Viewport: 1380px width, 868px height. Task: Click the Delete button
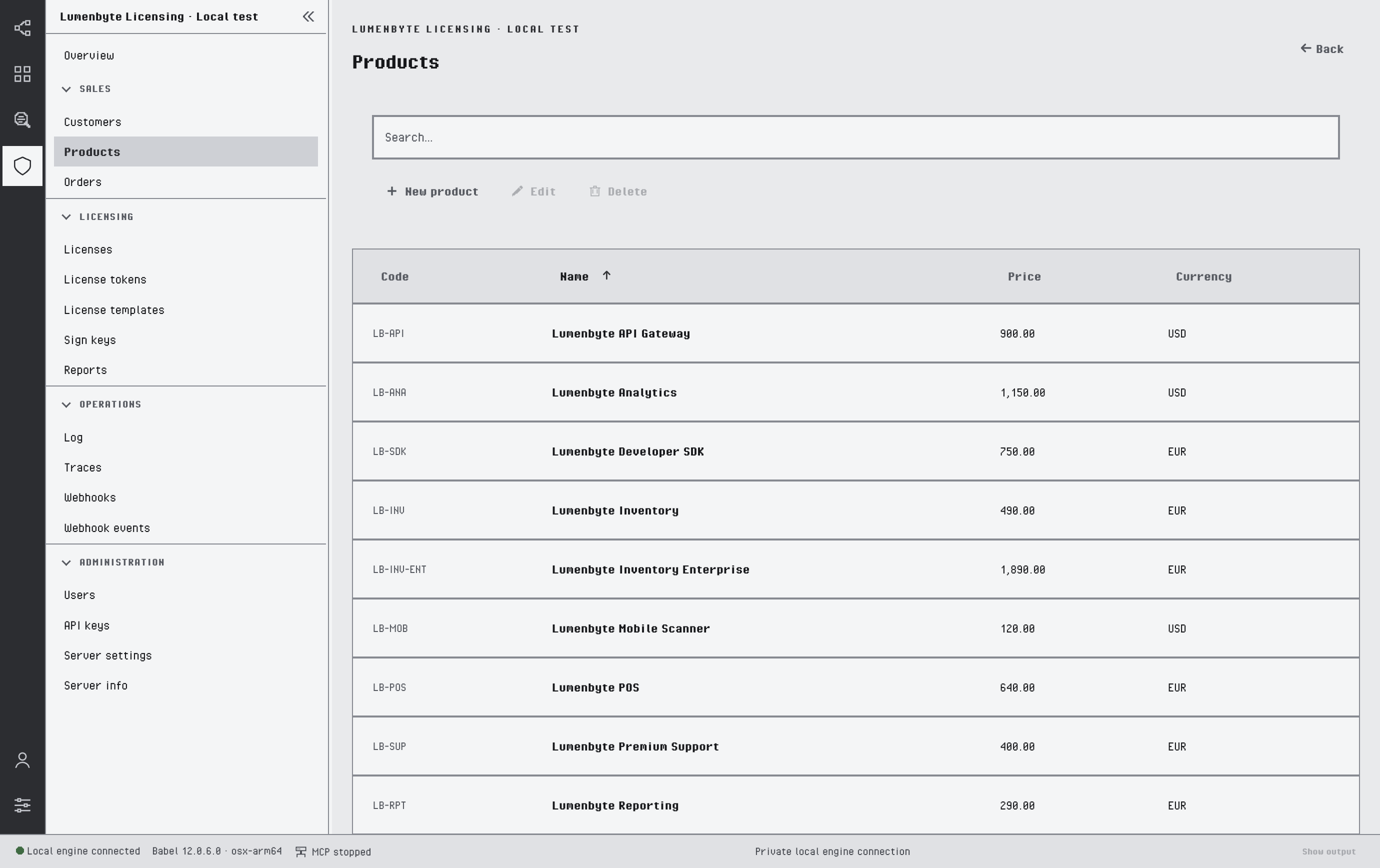point(618,191)
